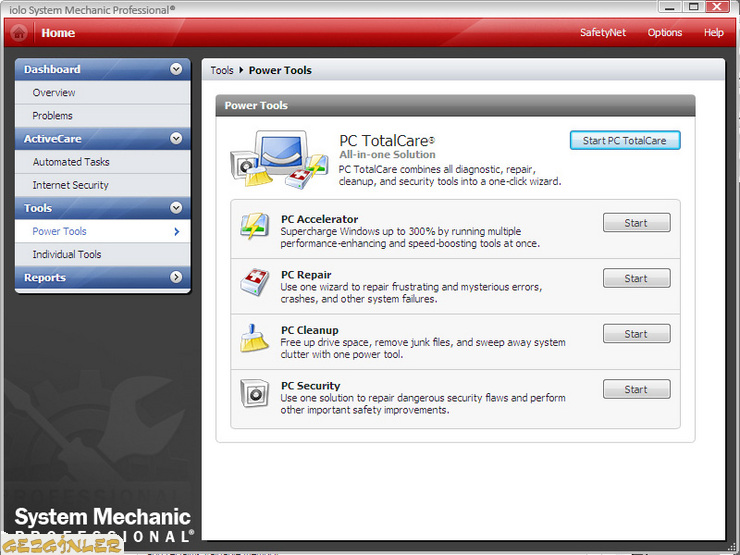
Task: Start the PC Cleanup wizard
Action: pos(636,334)
